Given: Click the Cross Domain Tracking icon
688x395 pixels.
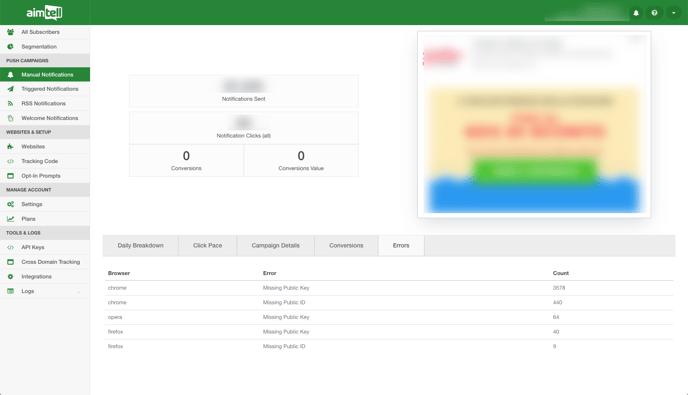Looking at the screenshot, I should (x=11, y=262).
